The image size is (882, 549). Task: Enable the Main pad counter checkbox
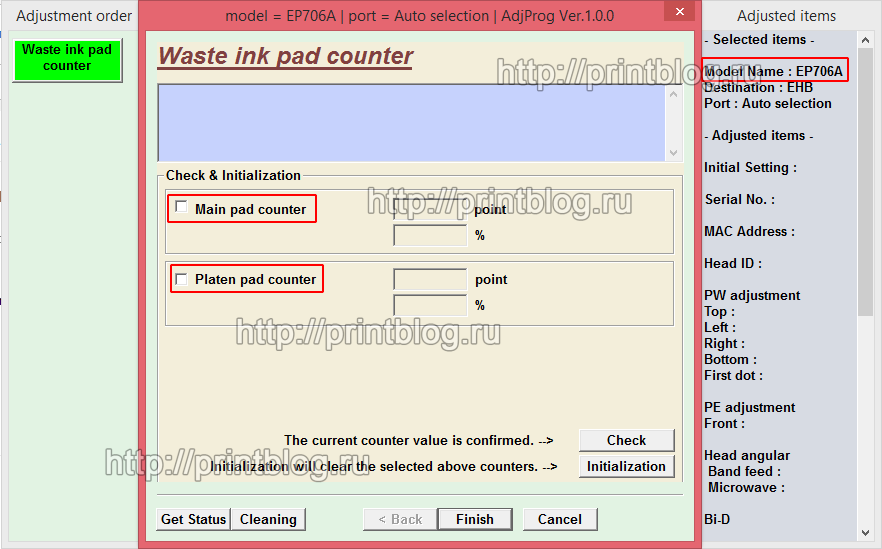(x=181, y=207)
